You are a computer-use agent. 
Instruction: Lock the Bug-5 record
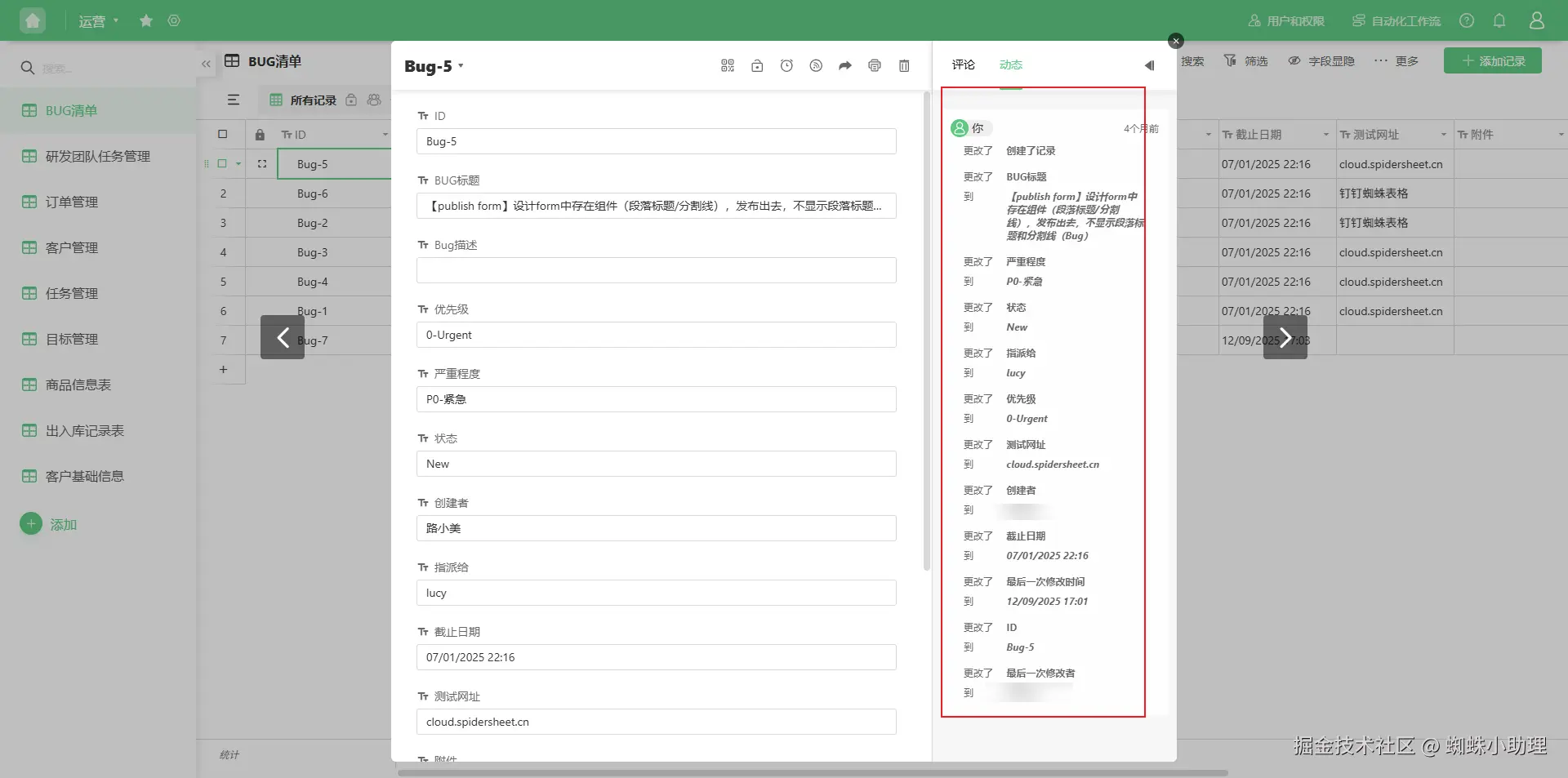(x=757, y=65)
